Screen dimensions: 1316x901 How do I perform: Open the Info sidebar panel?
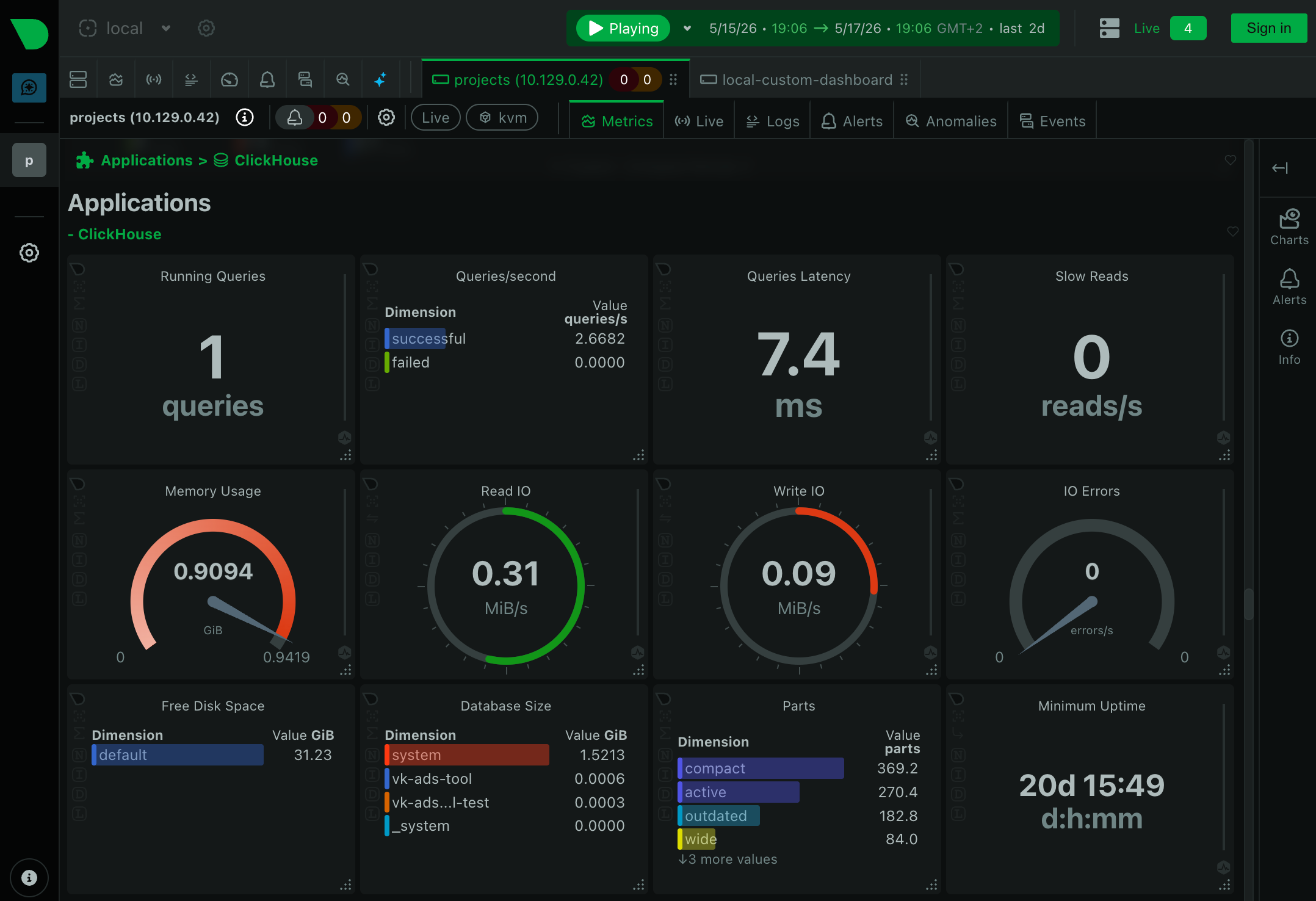(x=1289, y=347)
